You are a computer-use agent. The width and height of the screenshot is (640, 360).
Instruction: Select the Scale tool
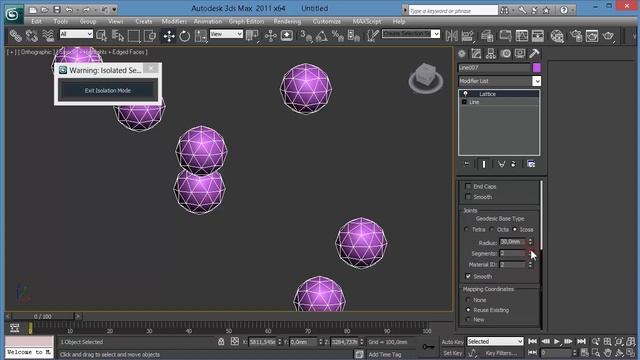pyautogui.click(x=201, y=36)
